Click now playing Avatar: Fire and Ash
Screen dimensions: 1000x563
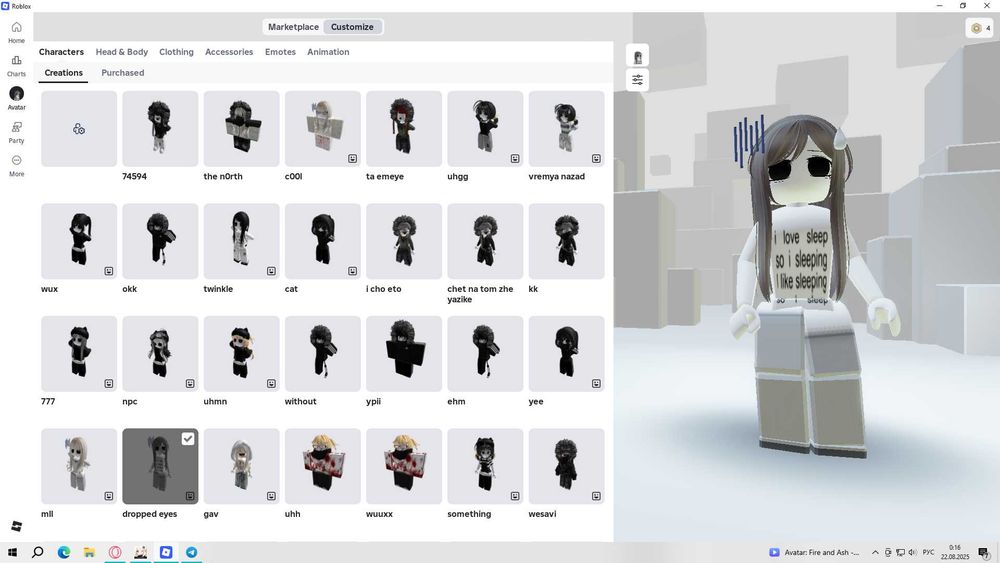click(x=814, y=553)
